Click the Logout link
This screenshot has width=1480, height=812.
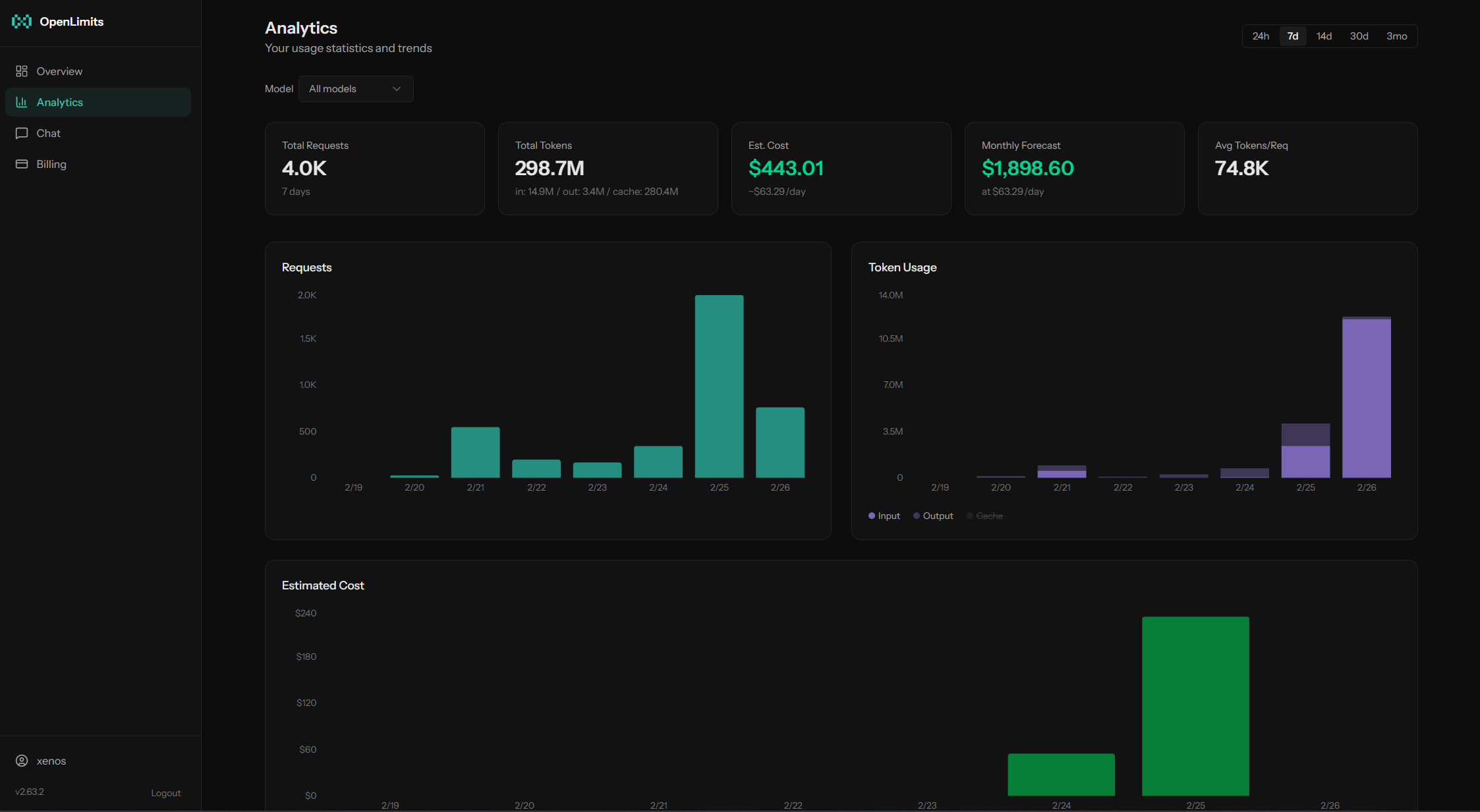pos(165,793)
